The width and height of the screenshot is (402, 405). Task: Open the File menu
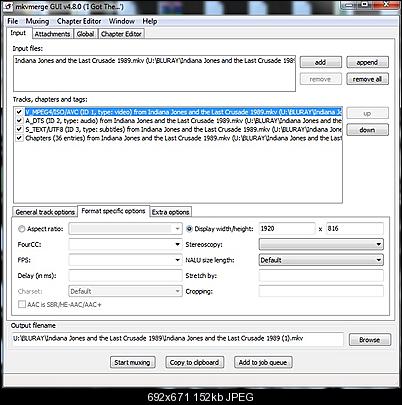pyautogui.click(x=13, y=21)
